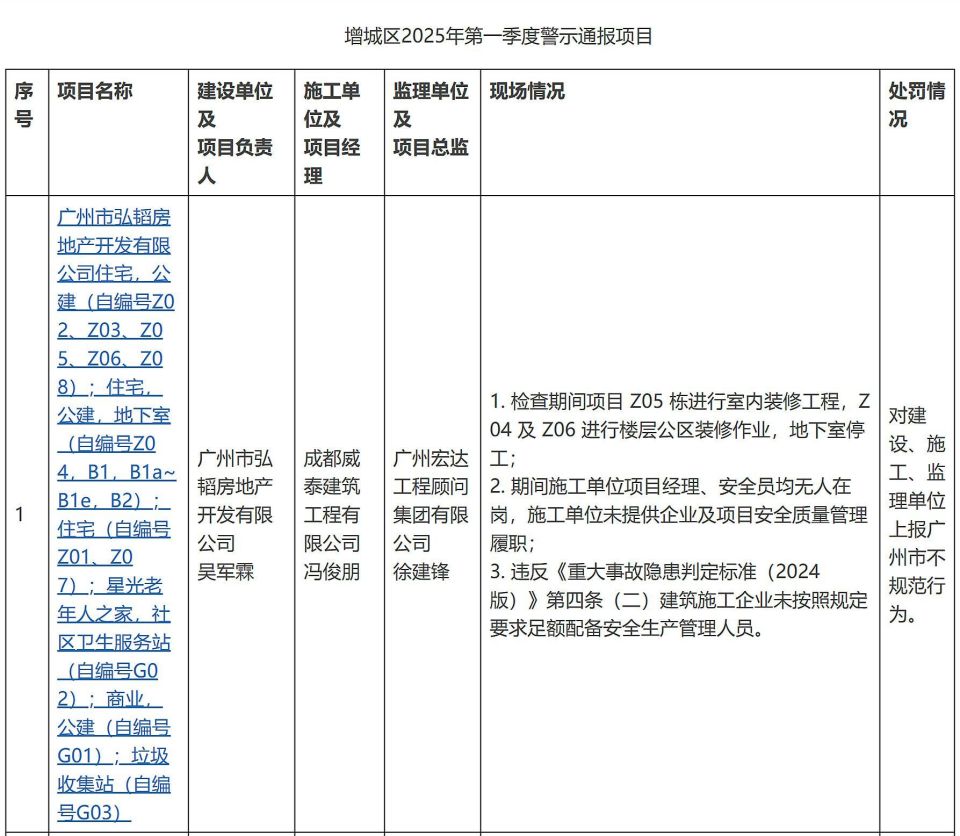Click item 3 text about 重大事故隐患判定标准
960x836 pixels.
pyautogui.click(x=678, y=600)
